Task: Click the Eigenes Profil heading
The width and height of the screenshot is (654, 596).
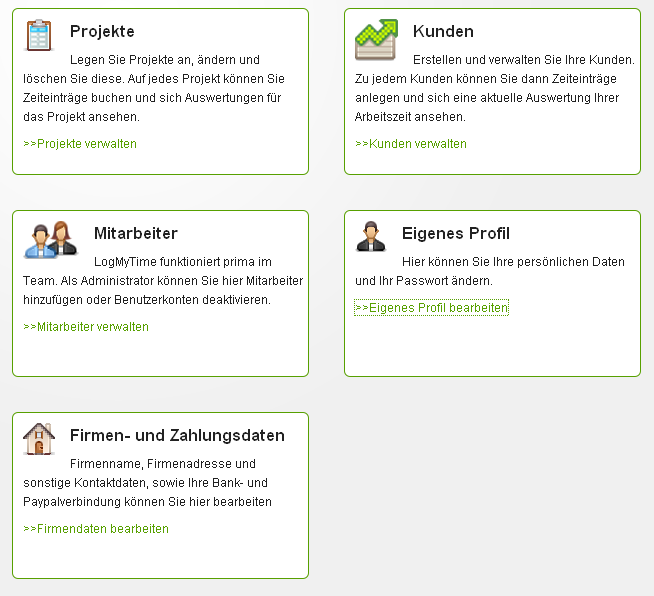Action: click(x=456, y=234)
